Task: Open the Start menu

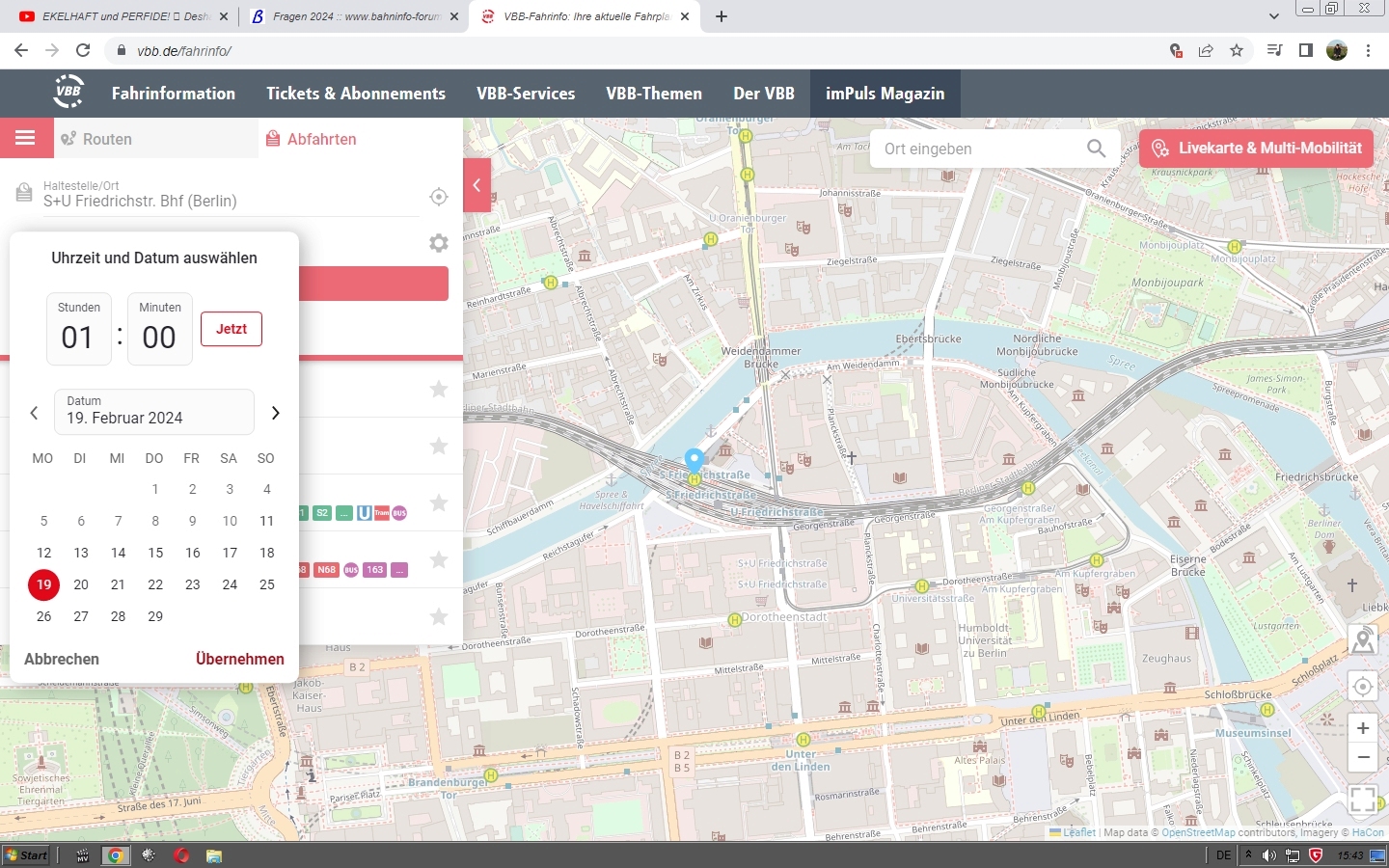Action: click(x=26, y=854)
